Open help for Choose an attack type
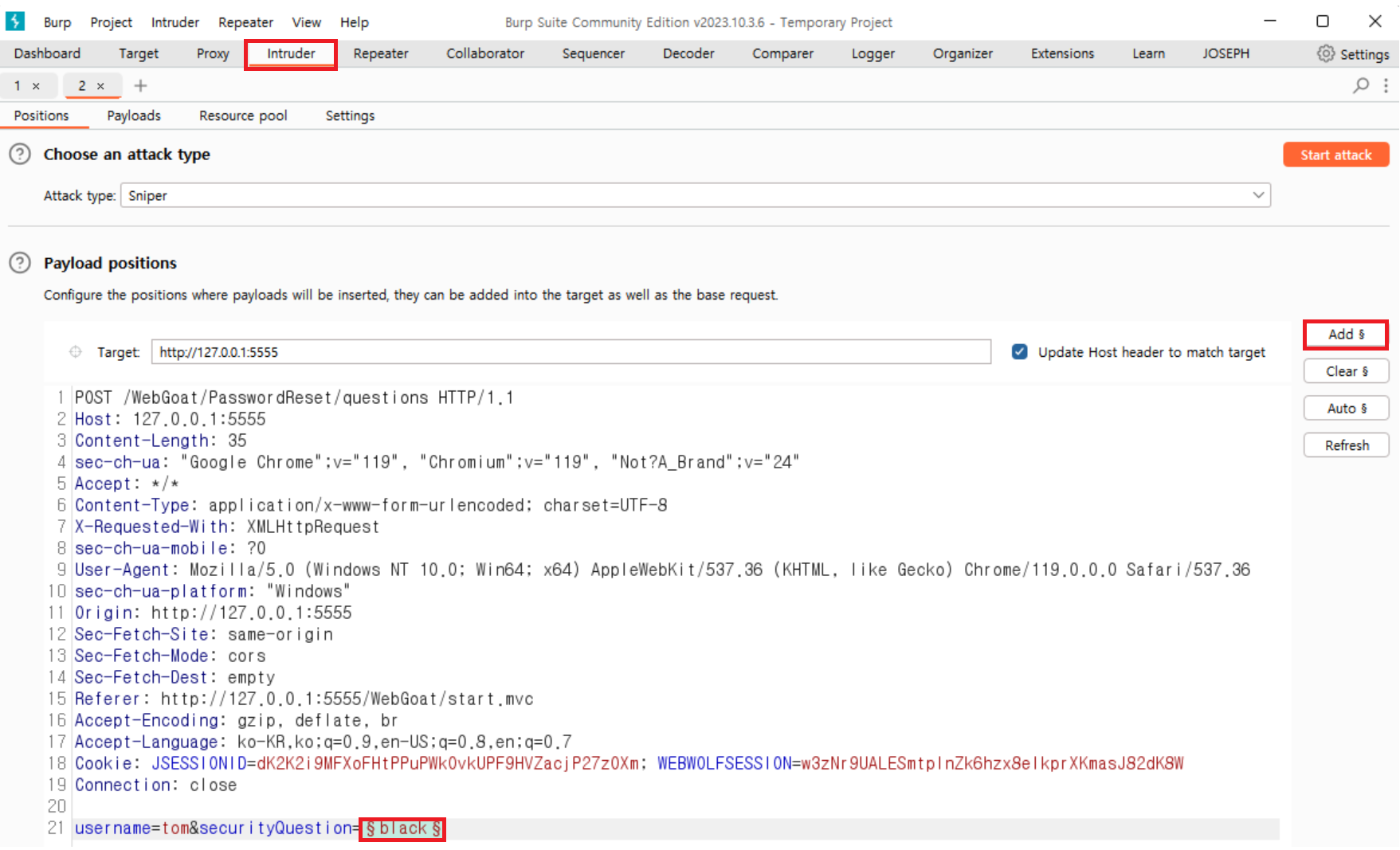 pyautogui.click(x=20, y=155)
